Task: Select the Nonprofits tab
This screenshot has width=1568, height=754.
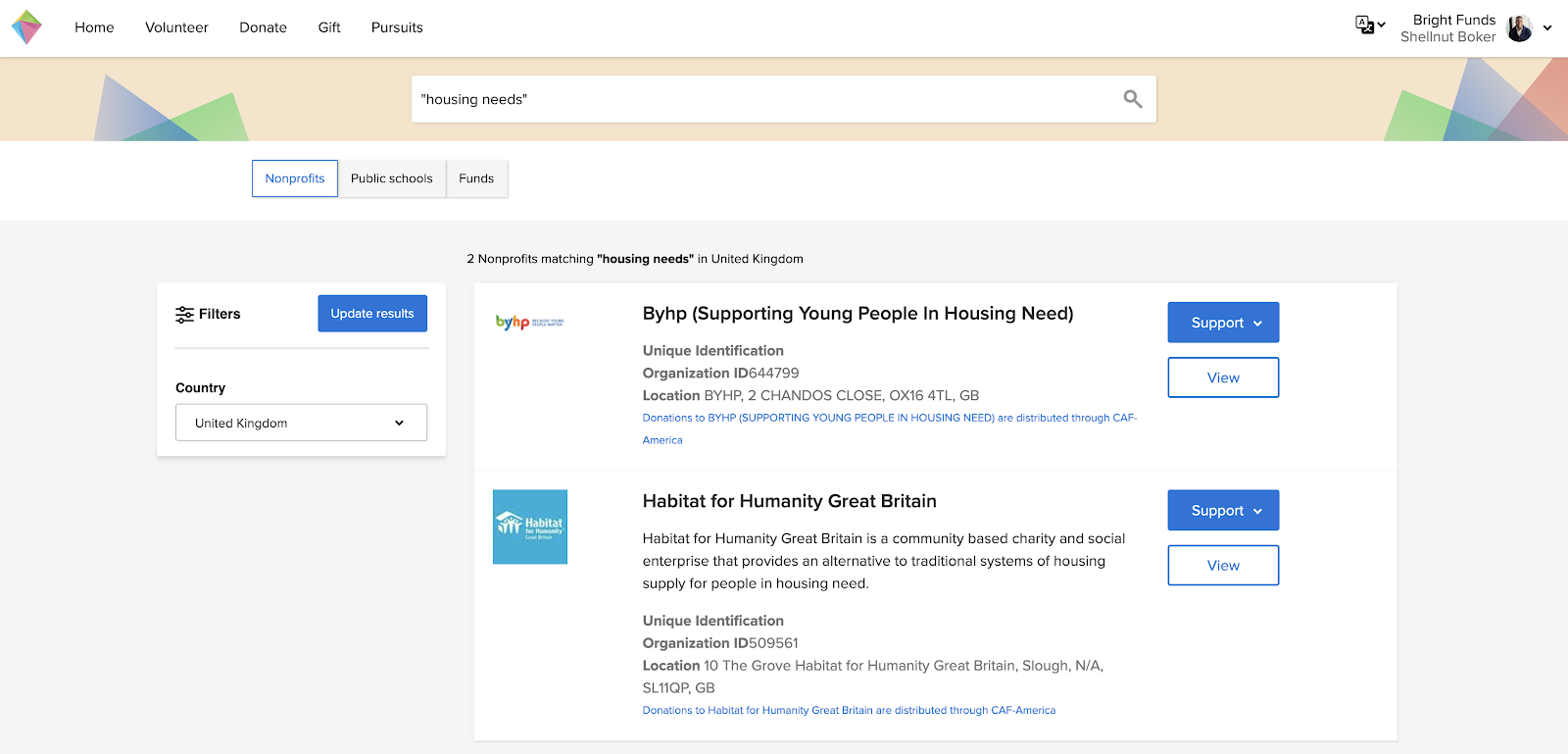Action: pyautogui.click(x=295, y=178)
